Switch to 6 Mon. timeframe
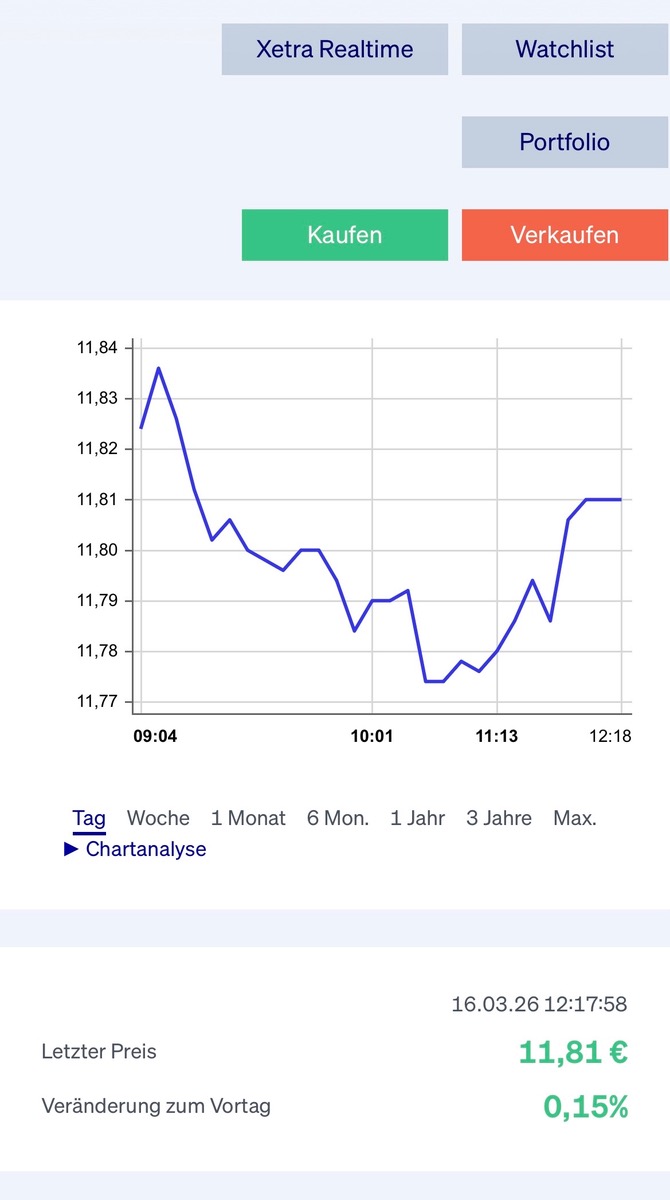 tap(338, 818)
